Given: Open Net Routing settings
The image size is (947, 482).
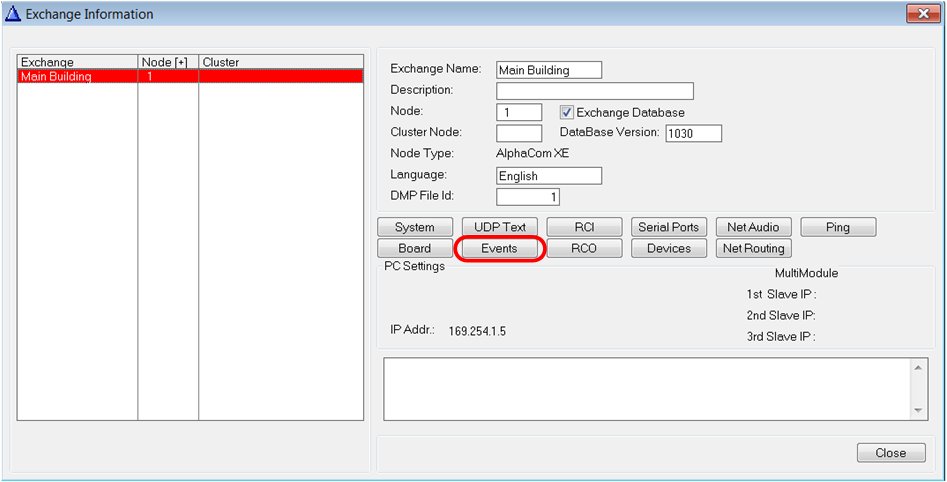Looking at the screenshot, I should click(753, 248).
